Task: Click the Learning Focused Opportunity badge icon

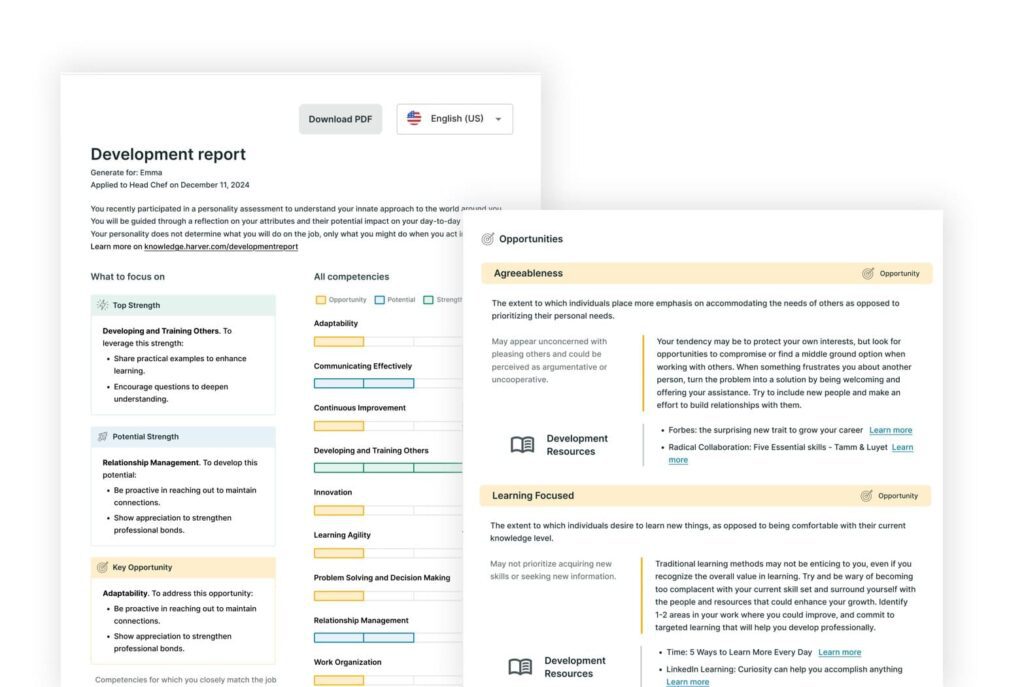Action: click(866, 495)
